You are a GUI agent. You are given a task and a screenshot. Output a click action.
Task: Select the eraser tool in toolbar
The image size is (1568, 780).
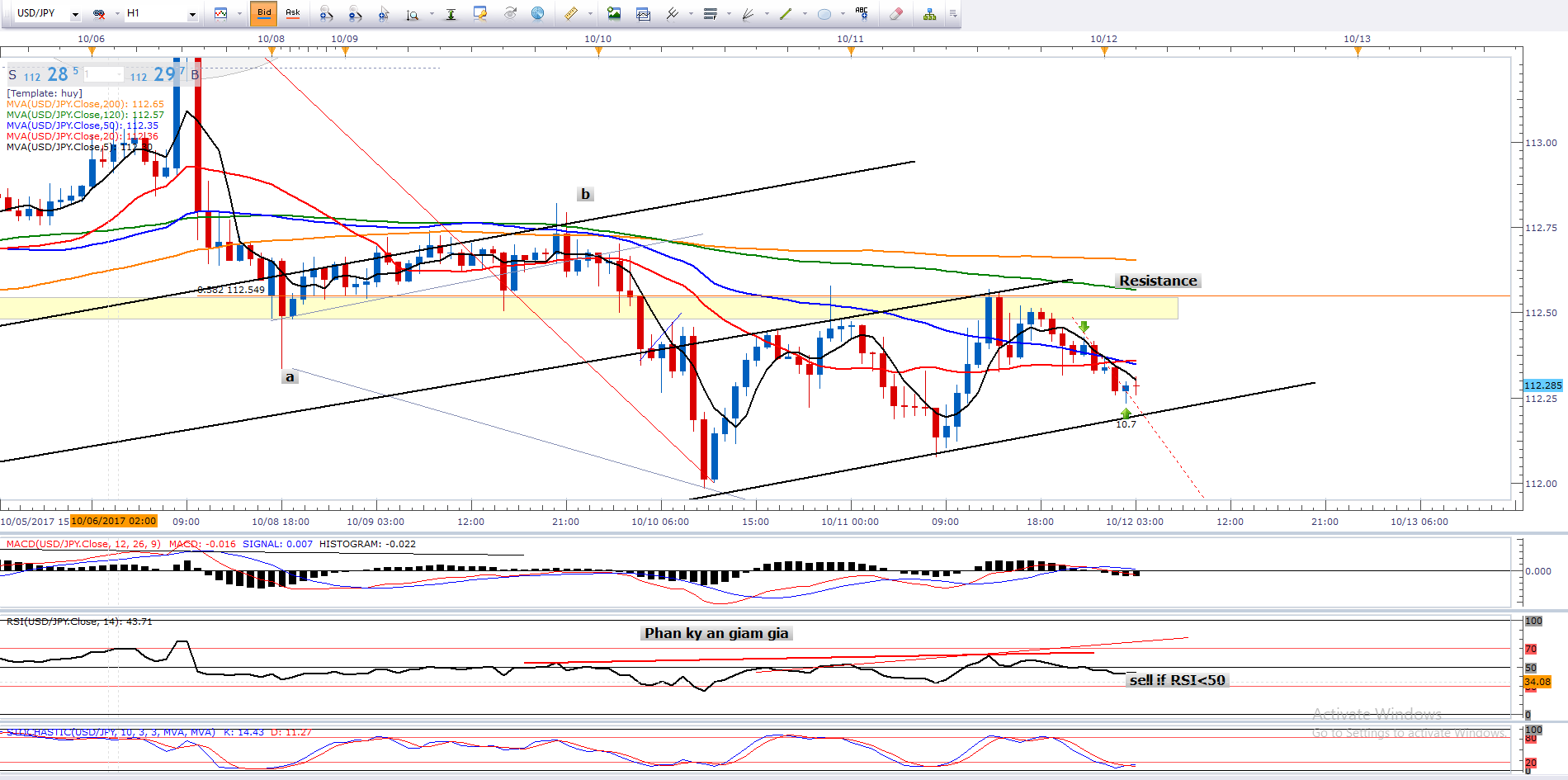click(896, 13)
